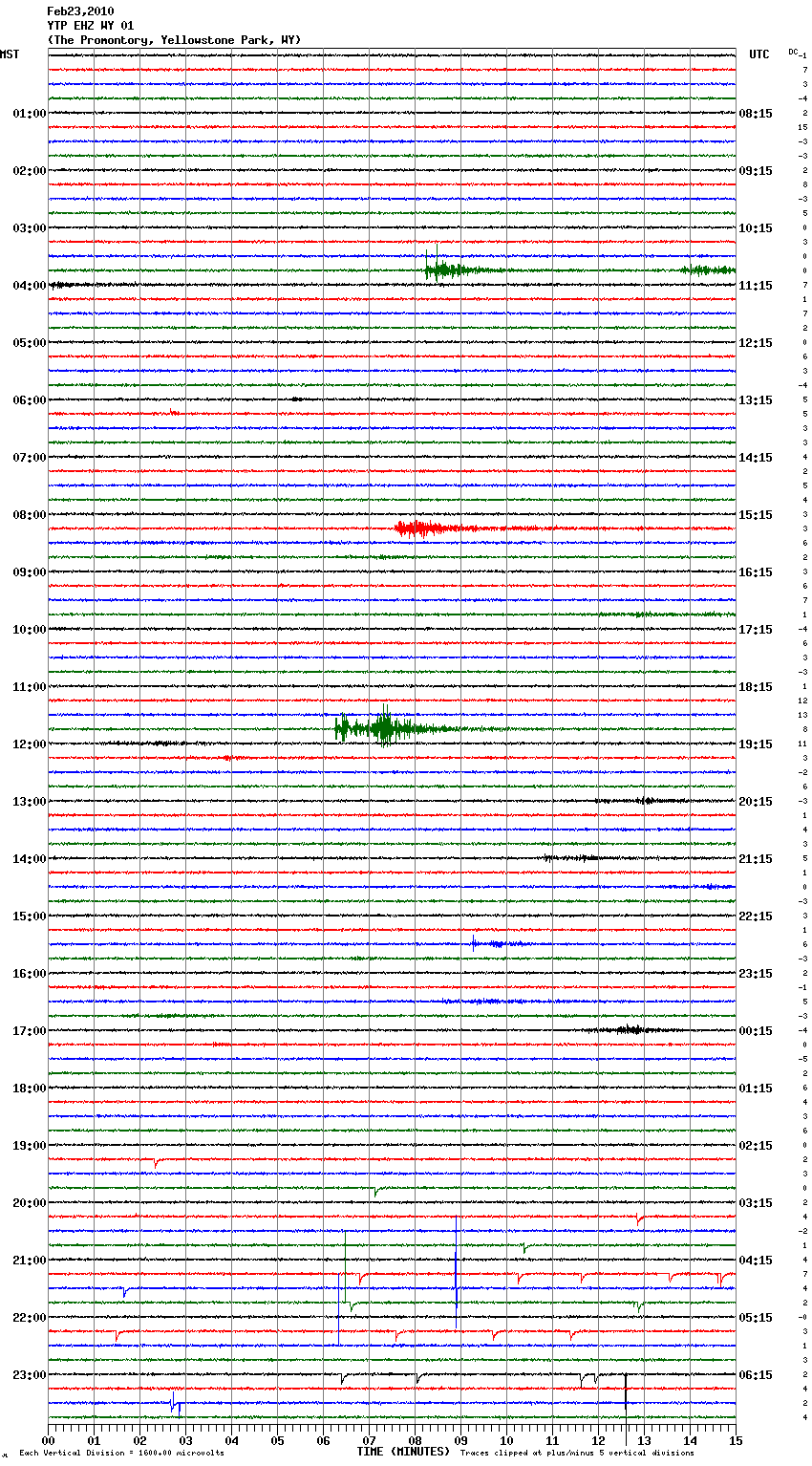Click the 11:15 UTC time label
The height and width of the screenshot is (1466, 812).
[x=756, y=286]
